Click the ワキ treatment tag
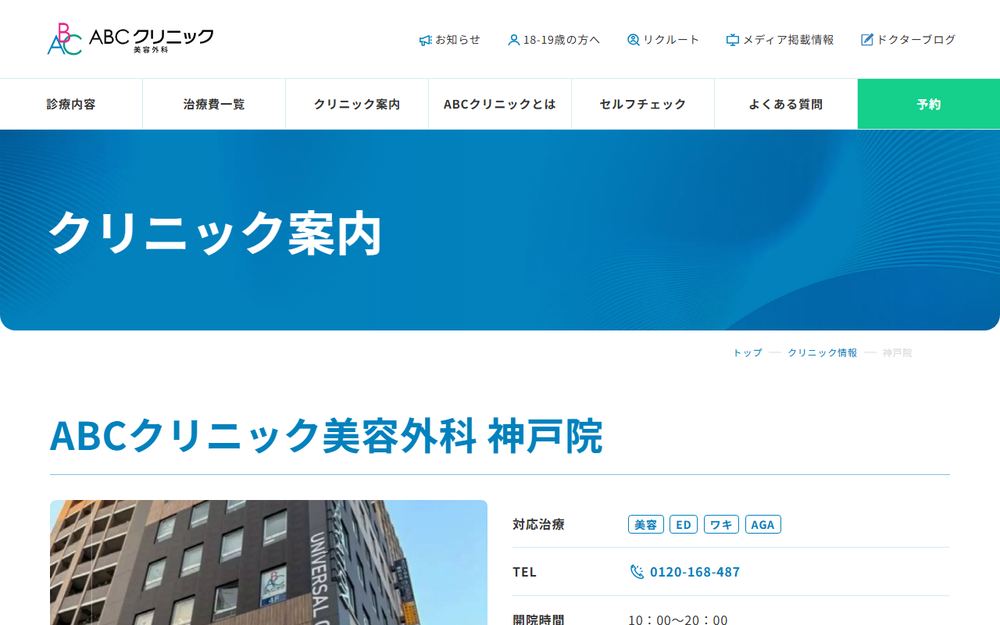1000x625 pixels. coord(721,524)
